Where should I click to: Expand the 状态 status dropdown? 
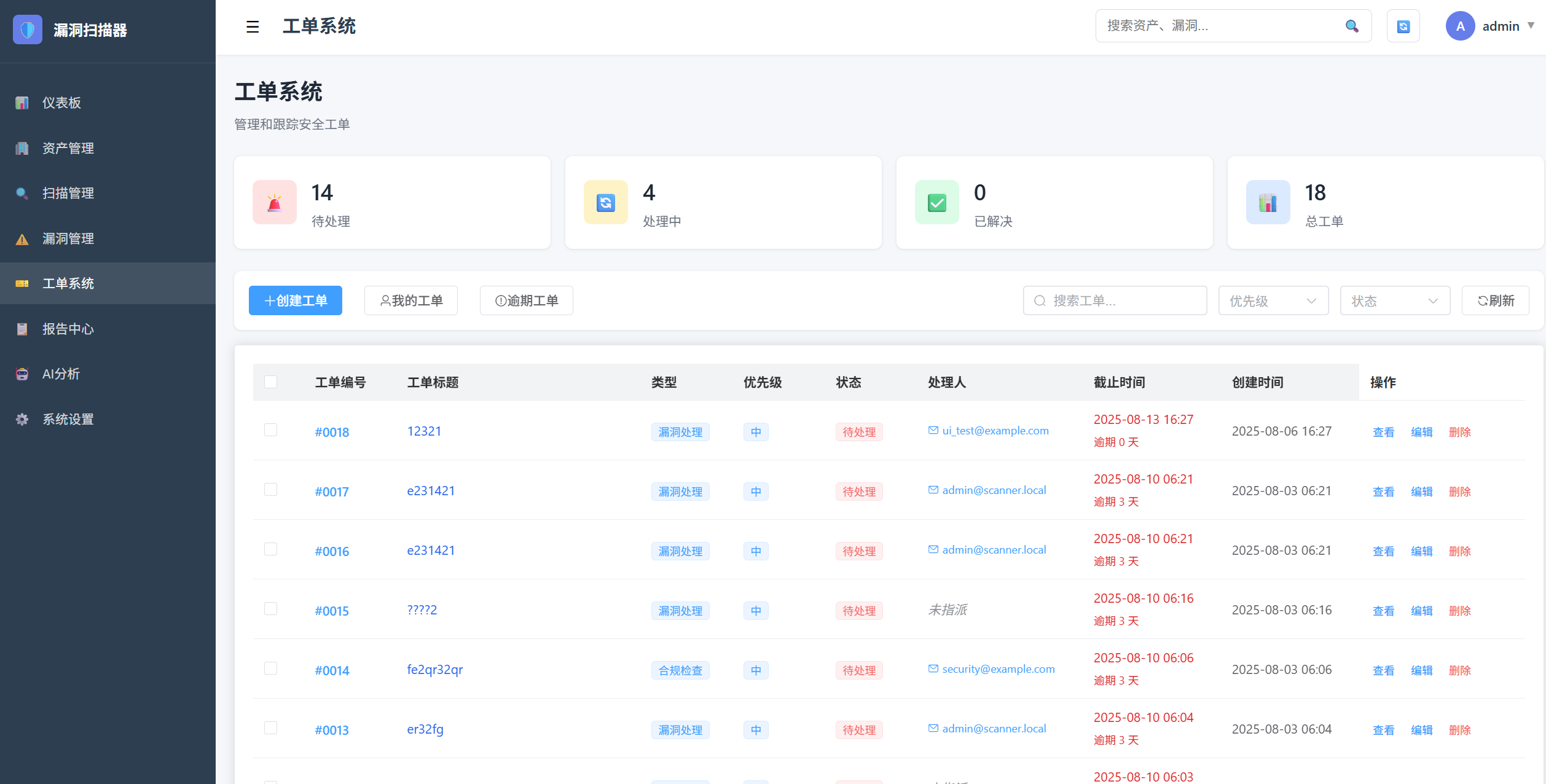1394,300
